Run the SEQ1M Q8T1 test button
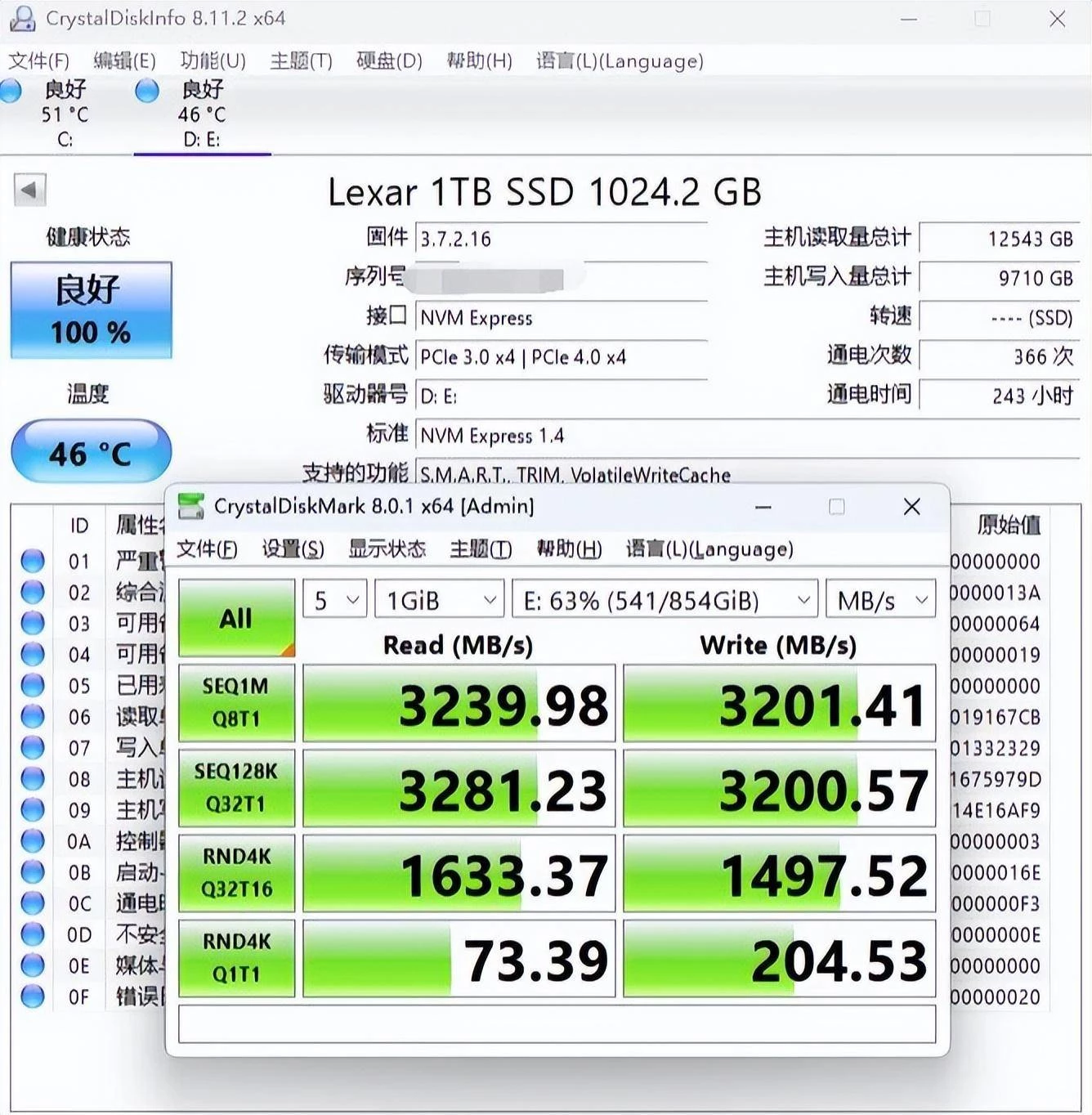1092x1115 pixels. point(236,703)
